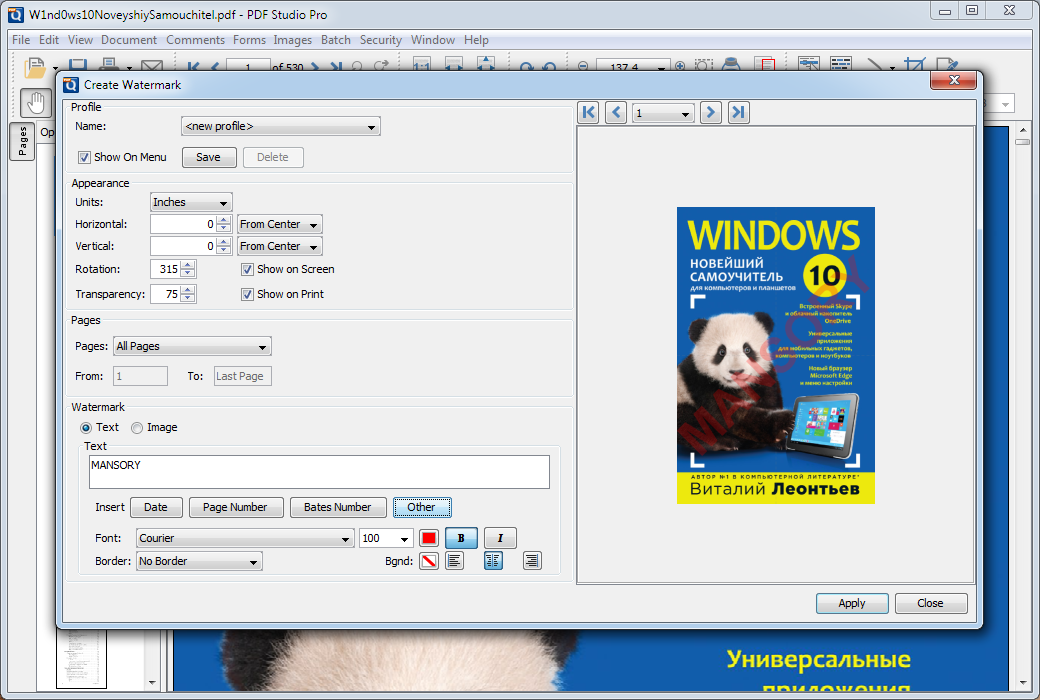This screenshot has height=700, width=1040.
Task: Open the Pages dropdown showing All Pages
Action: click(x=192, y=346)
